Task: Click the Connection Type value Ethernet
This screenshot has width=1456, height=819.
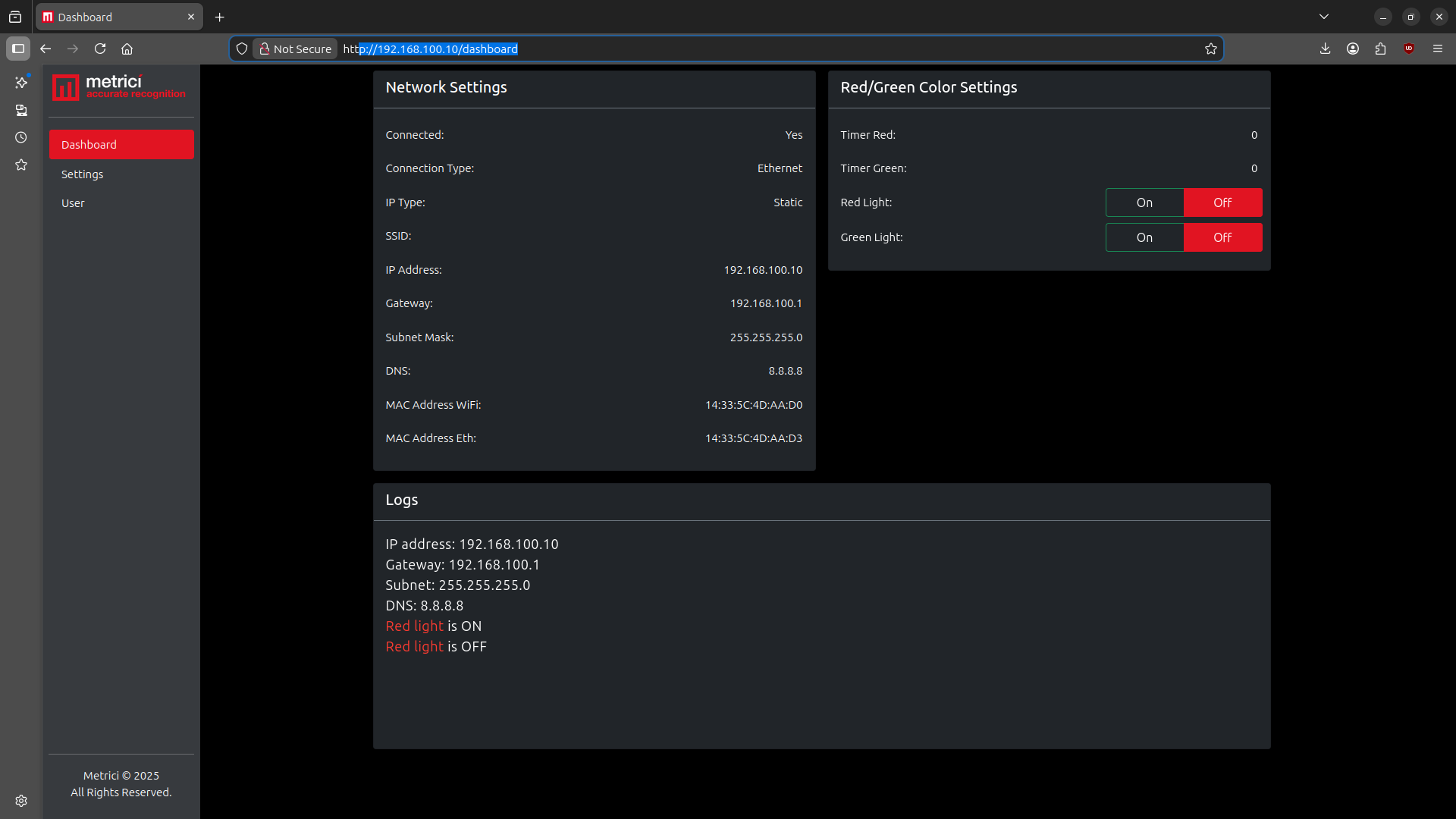Action: [x=780, y=168]
